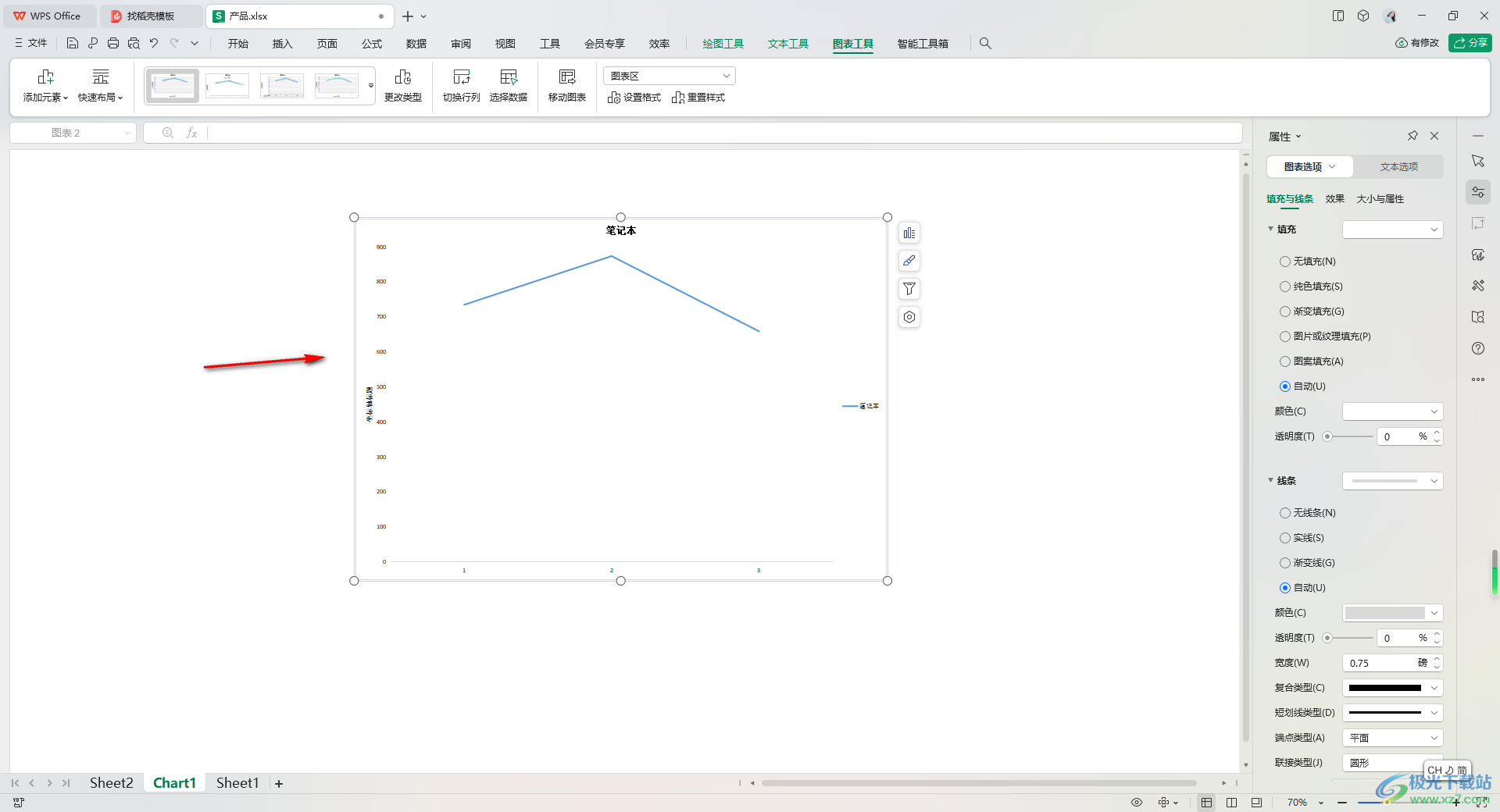Image resolution: width=1500 pixels, height=812 pixels.
Task: Click the formula fx icon
Action: pos(191,133)
